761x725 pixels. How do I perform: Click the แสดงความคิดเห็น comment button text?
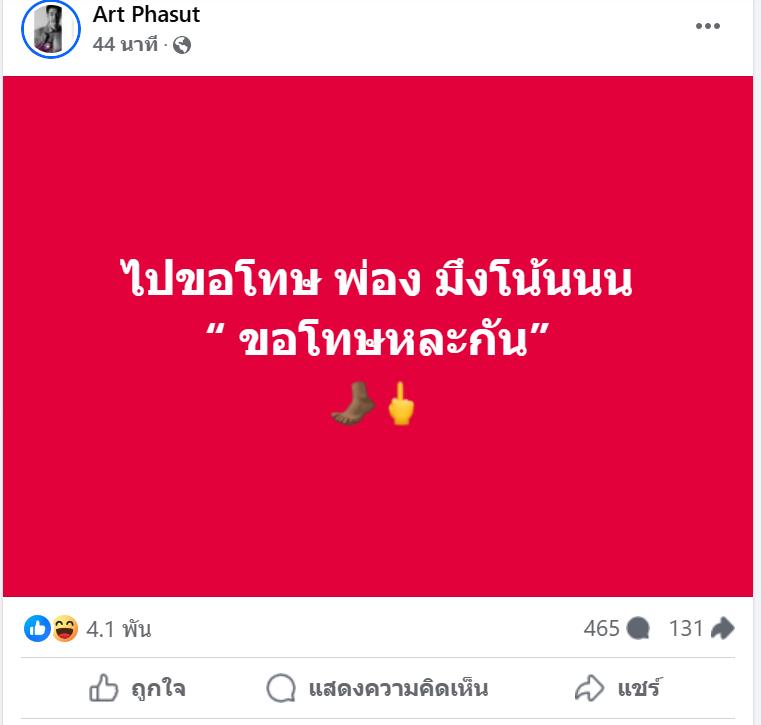click(398, 689)
